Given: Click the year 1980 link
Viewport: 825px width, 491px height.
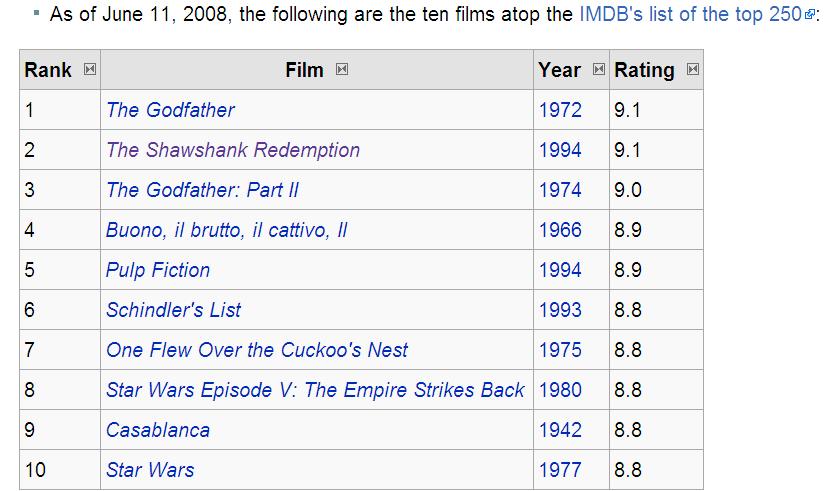Looking at the screenshot, I should click(560, 389).
